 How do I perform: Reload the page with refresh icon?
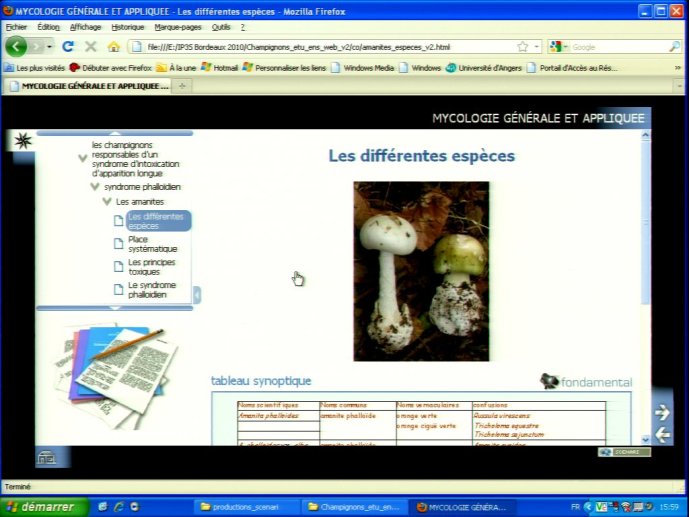click(68, 47)
